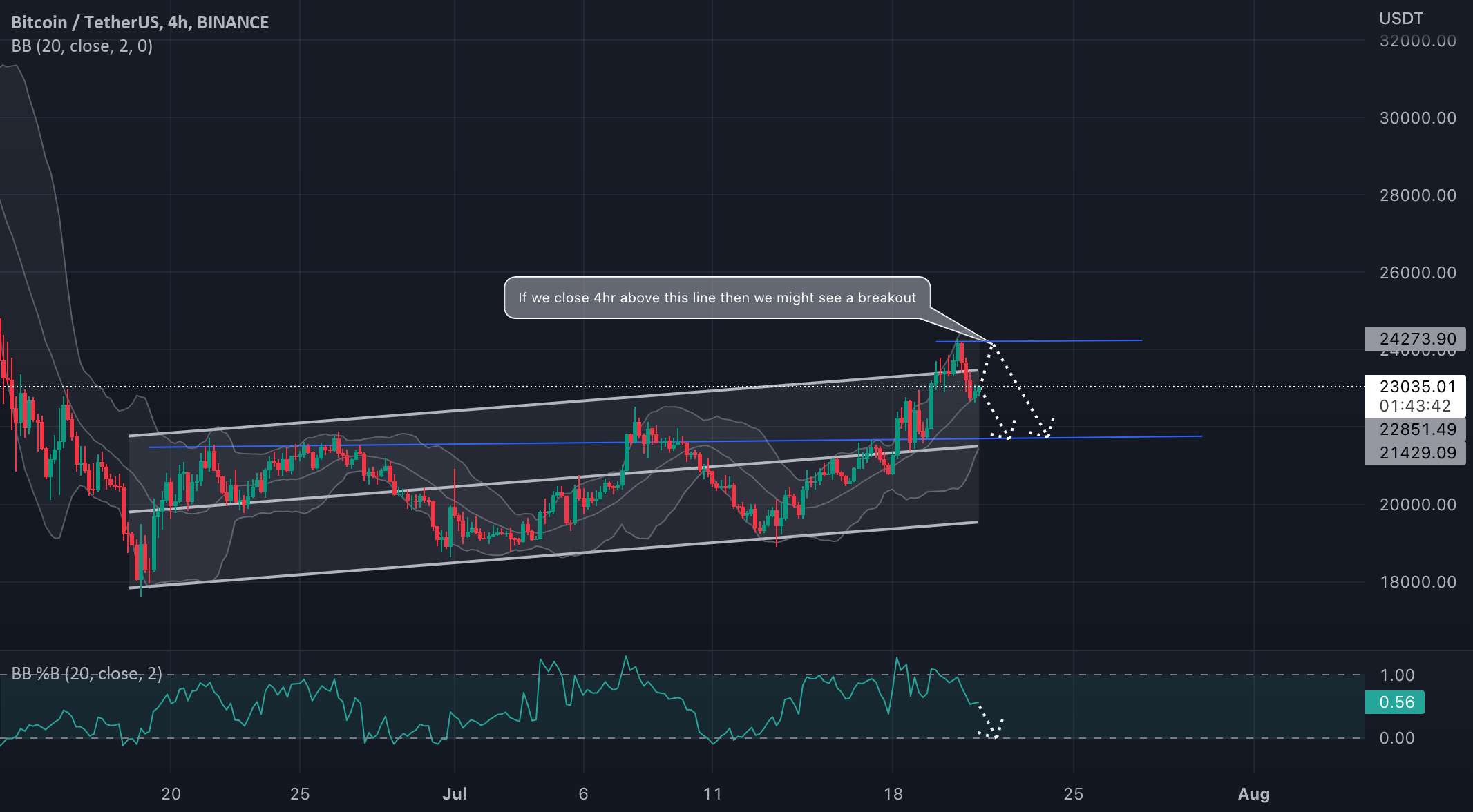Select the 21429.09 price label

(x=1415, y=453)
